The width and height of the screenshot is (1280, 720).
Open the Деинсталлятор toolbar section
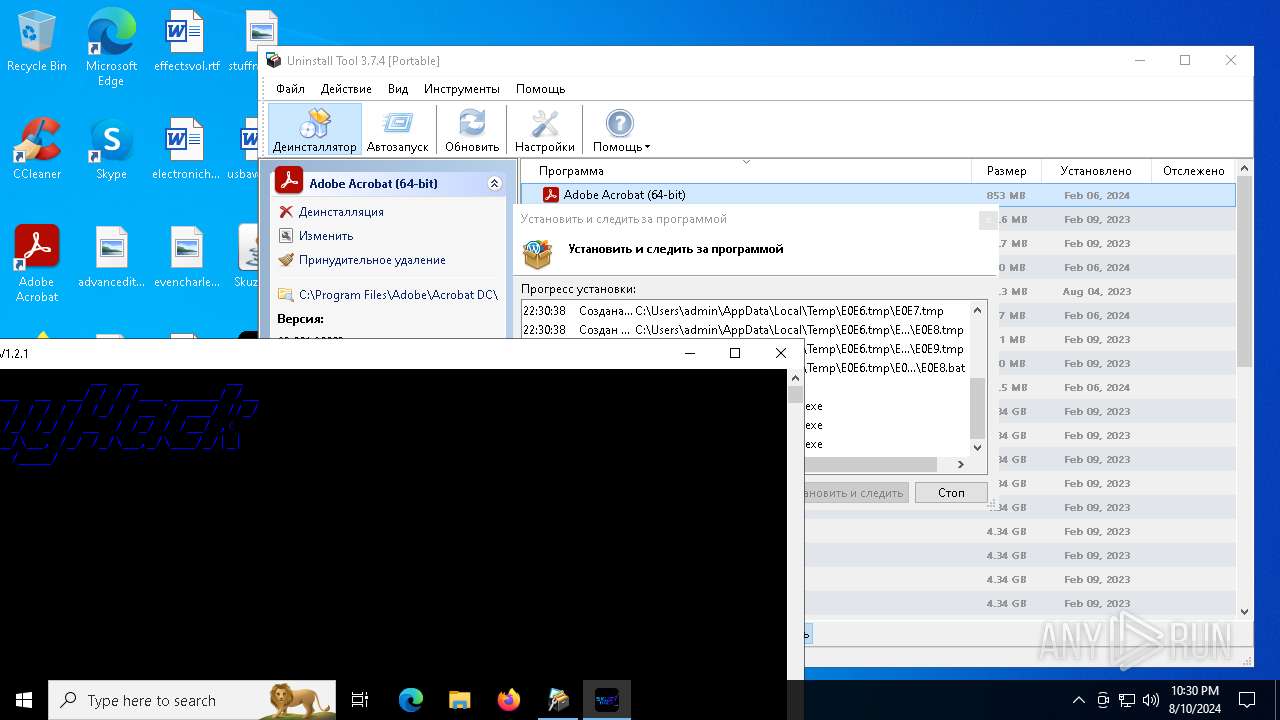(x=314, y=130)
